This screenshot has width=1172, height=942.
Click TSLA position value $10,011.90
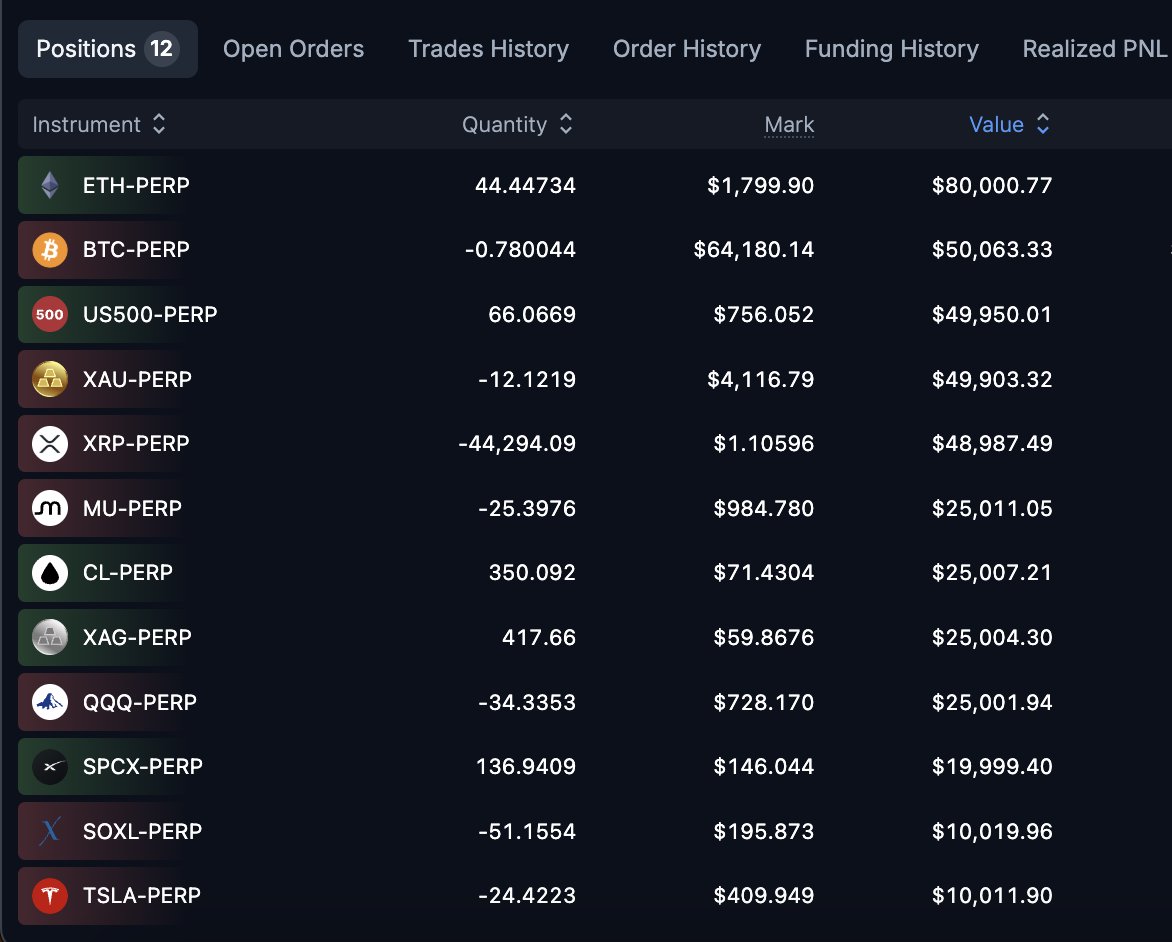click(992, 896)
